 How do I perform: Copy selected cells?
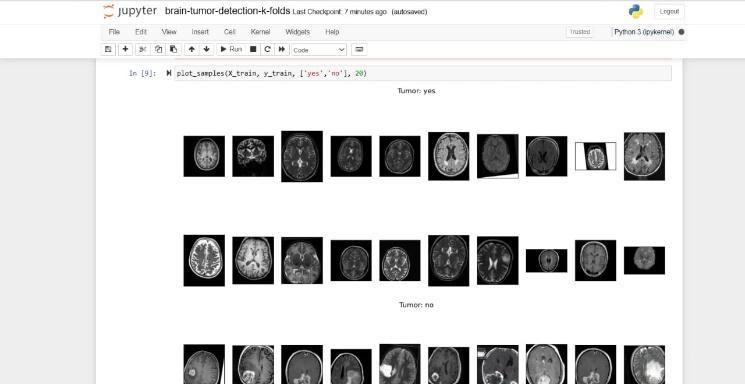point(158,49)
